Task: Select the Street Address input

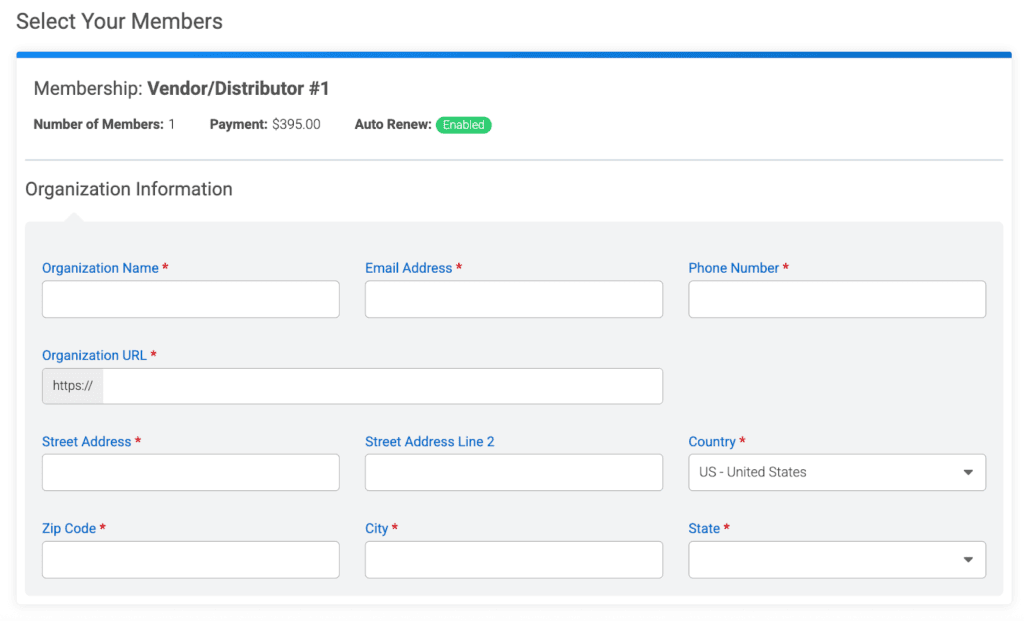Action: click(190, 472)
